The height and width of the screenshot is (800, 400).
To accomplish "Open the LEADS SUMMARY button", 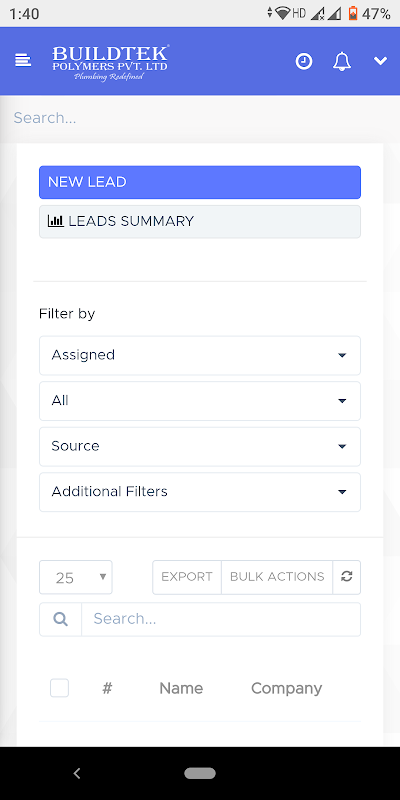I will coord(200,221).
